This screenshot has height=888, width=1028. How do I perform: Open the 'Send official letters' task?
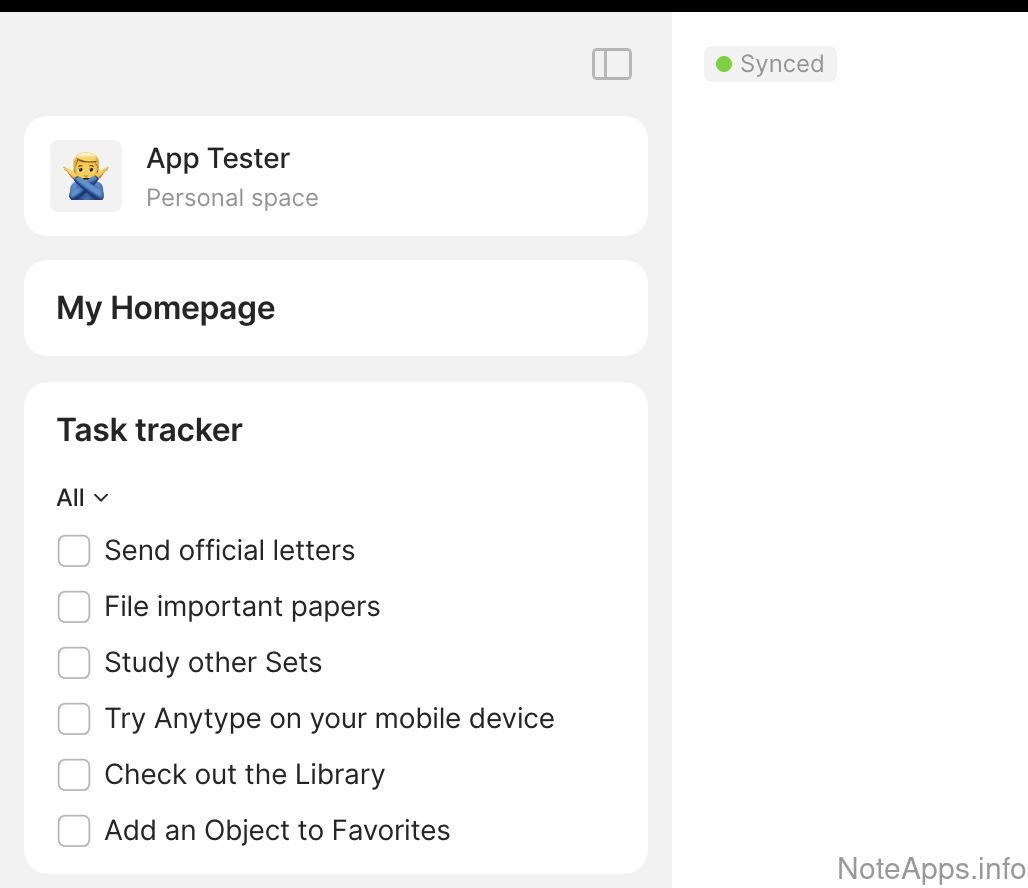(x=230, y=550)
